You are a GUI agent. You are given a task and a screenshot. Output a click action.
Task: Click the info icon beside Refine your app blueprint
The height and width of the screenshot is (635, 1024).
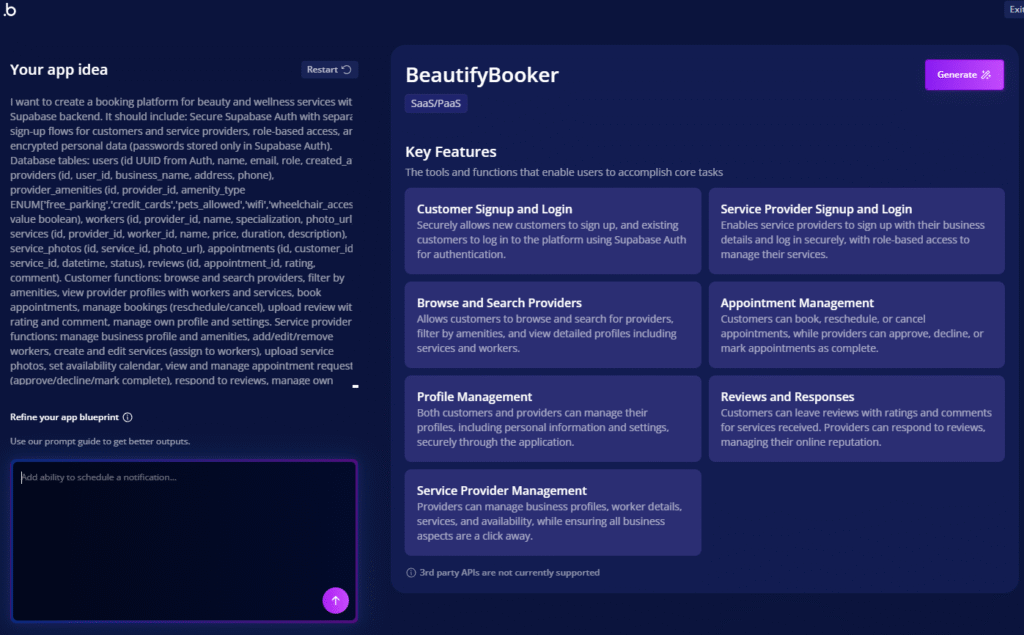point(127,418)
